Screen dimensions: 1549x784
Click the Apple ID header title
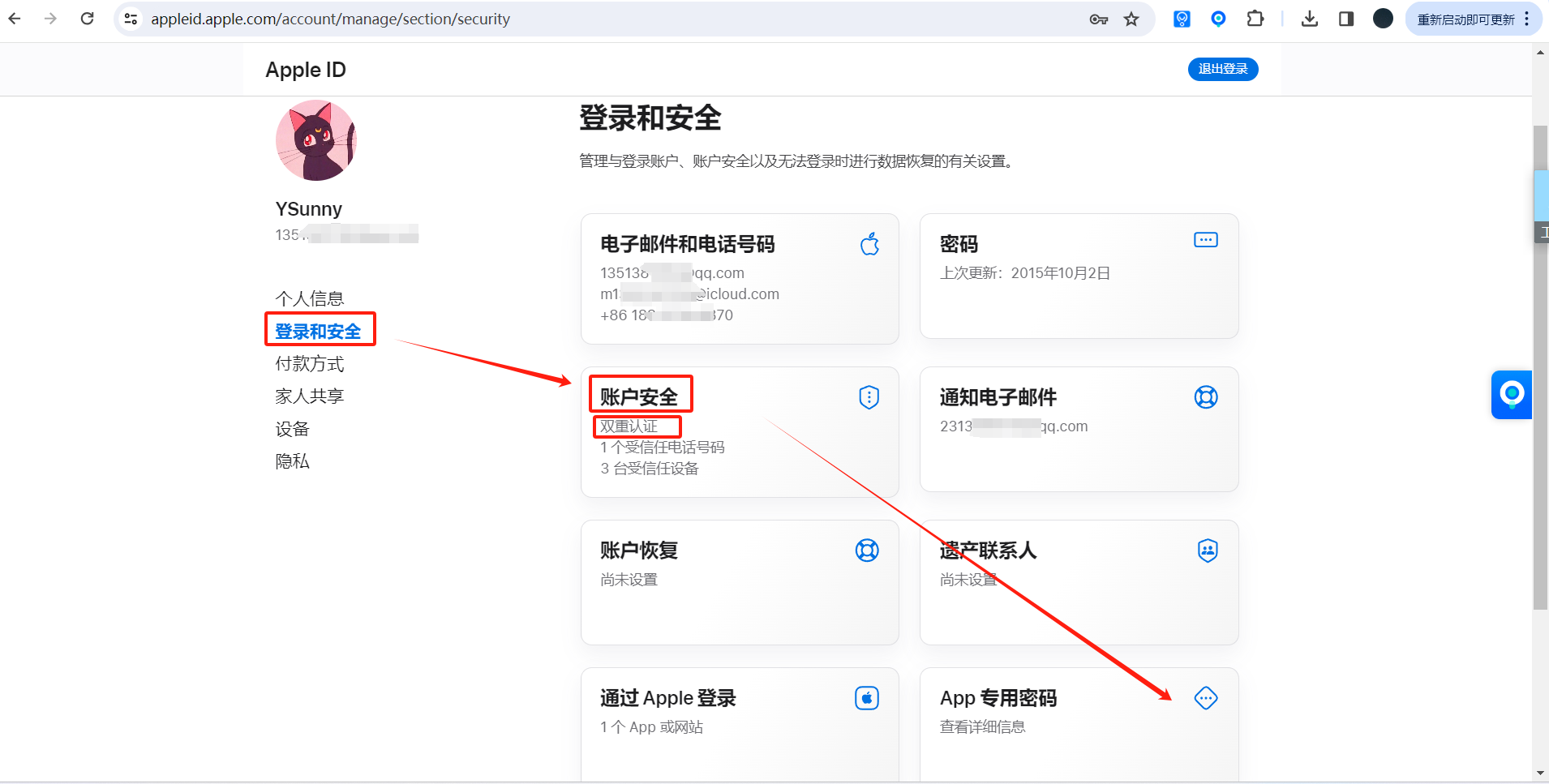(306, 70)
